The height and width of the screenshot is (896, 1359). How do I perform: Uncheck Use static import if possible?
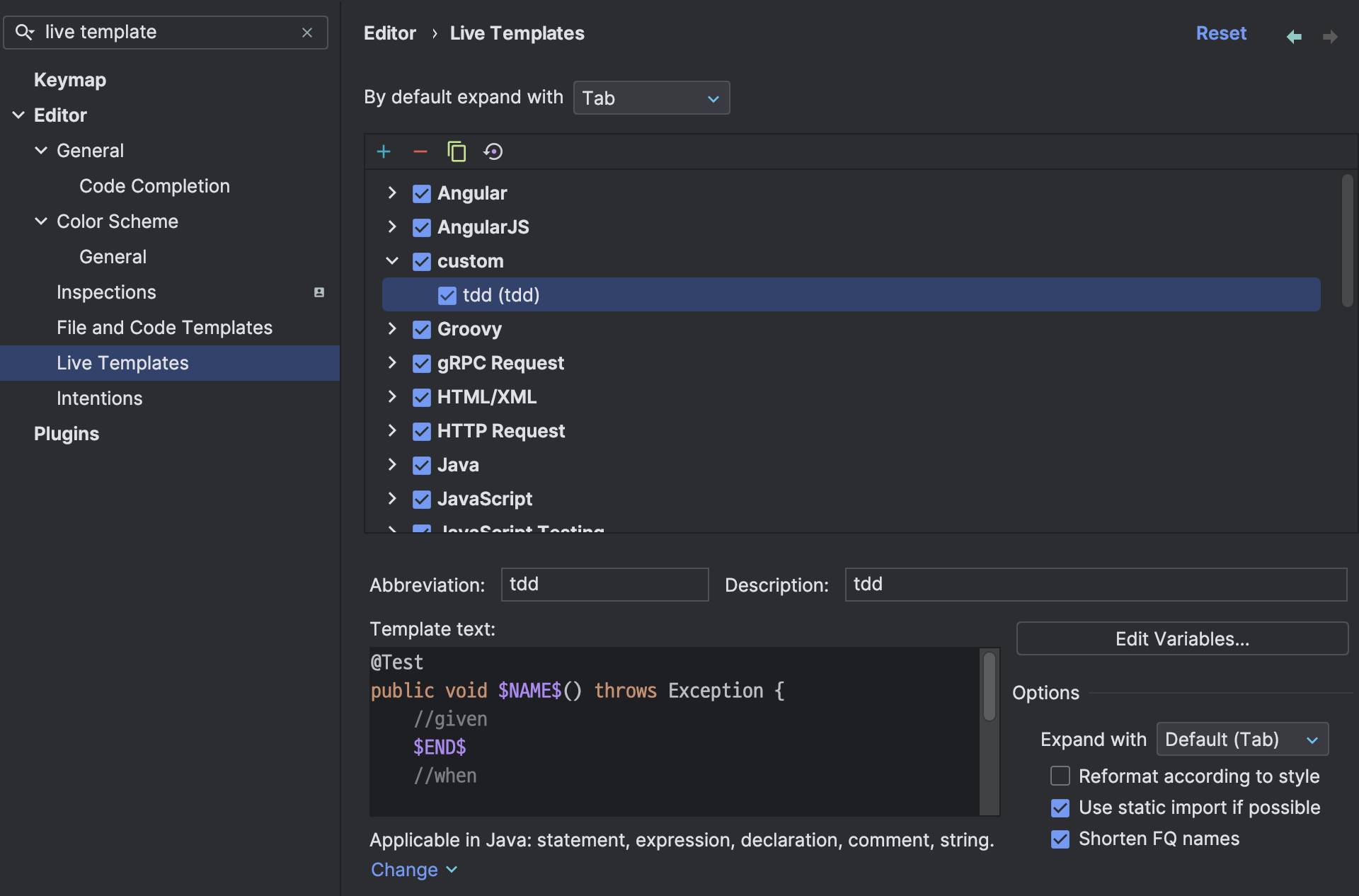click(1060, 808)
